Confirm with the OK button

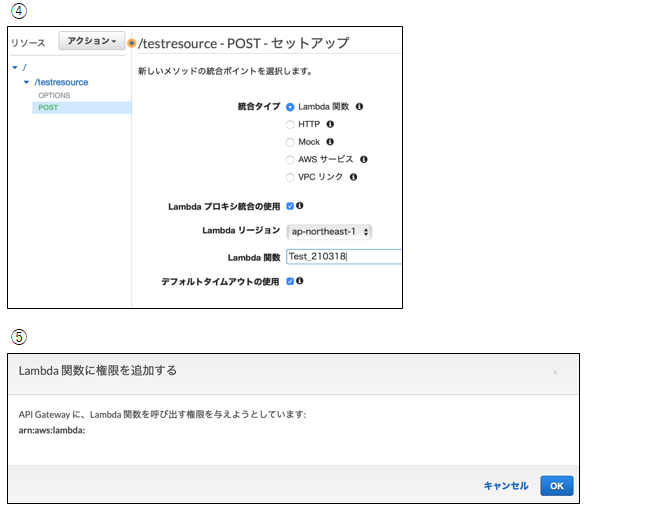coord(557,486)
